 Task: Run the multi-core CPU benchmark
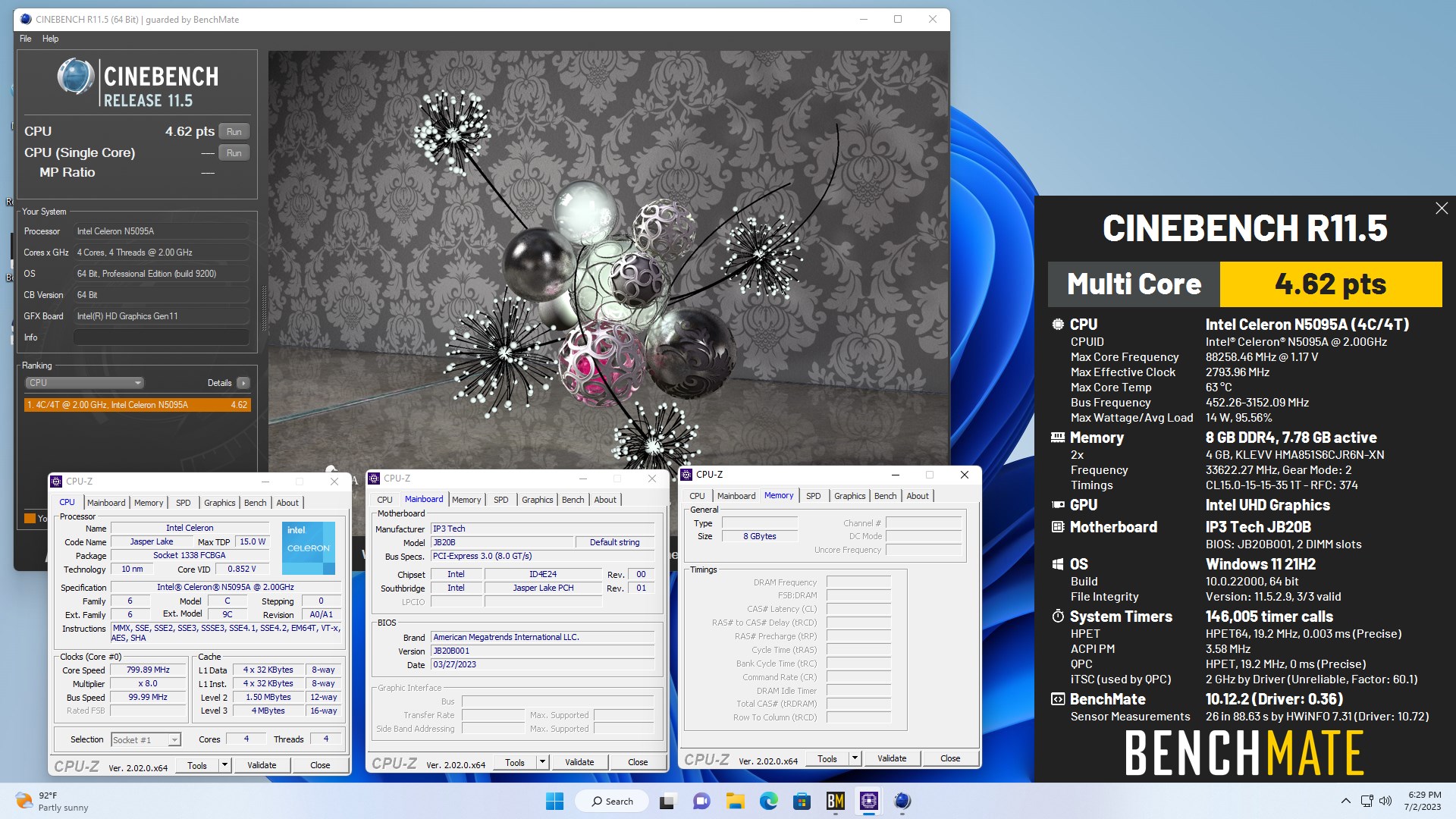(x=234, y=132)
